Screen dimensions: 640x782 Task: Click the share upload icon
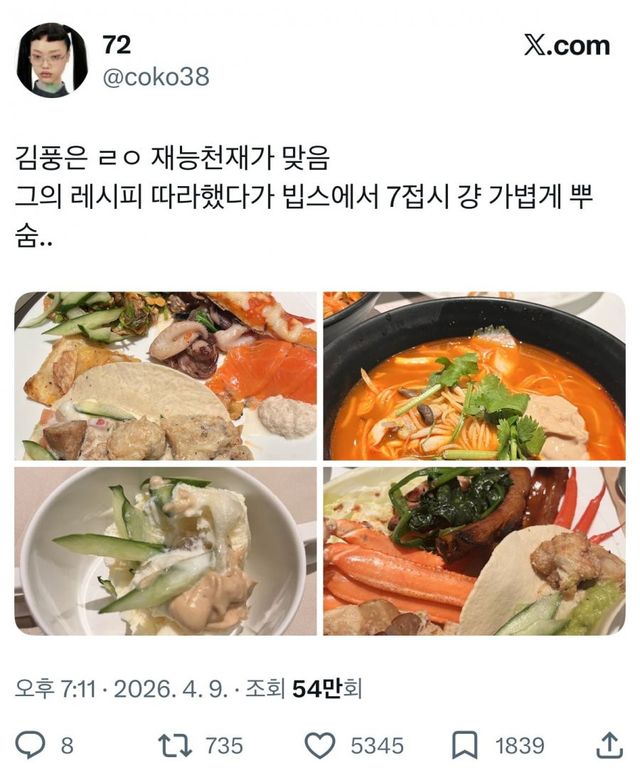click(609, 745)
